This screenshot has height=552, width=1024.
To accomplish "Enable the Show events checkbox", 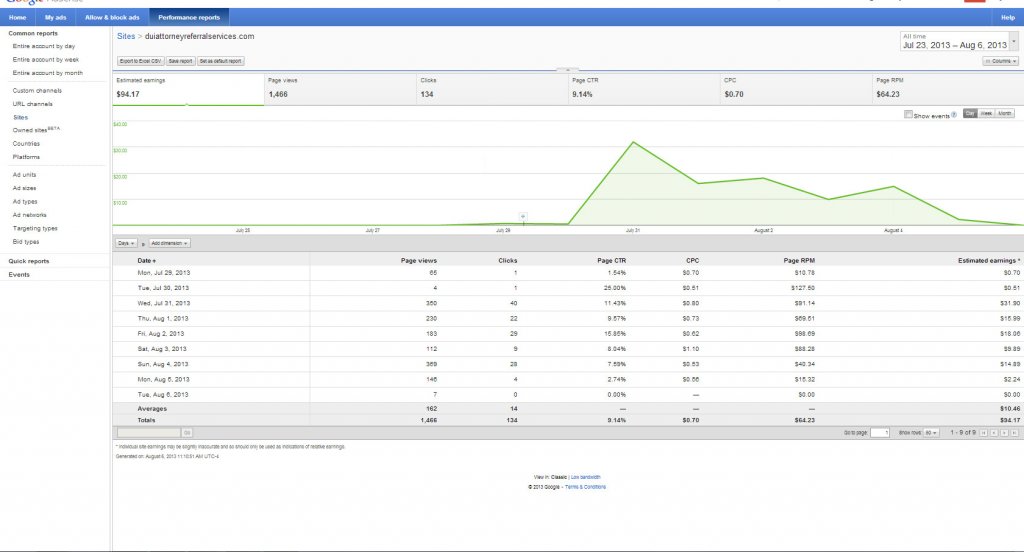I will coord(908,114).
